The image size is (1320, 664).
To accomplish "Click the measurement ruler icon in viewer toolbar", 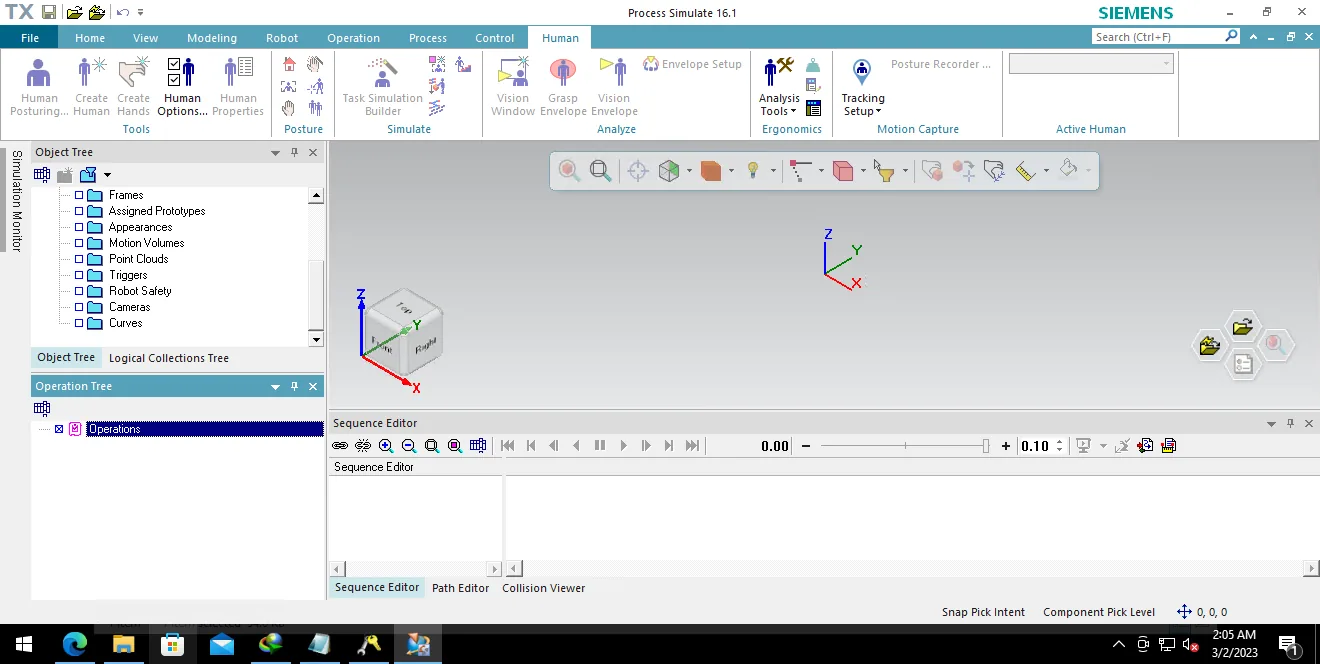I will [1025, 170].
